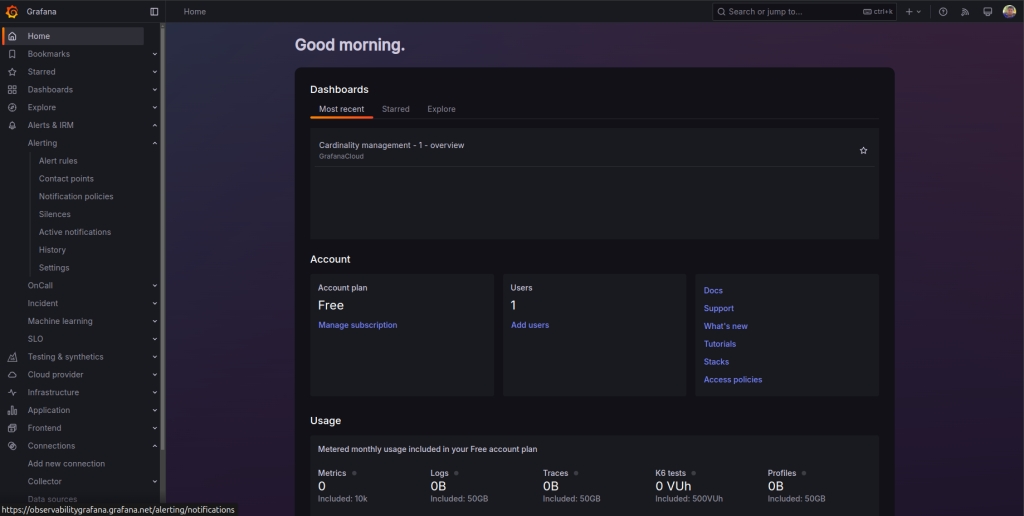Click the Grafana flame logo
This screenshot has height=516, width=1024.
point(13,12)
